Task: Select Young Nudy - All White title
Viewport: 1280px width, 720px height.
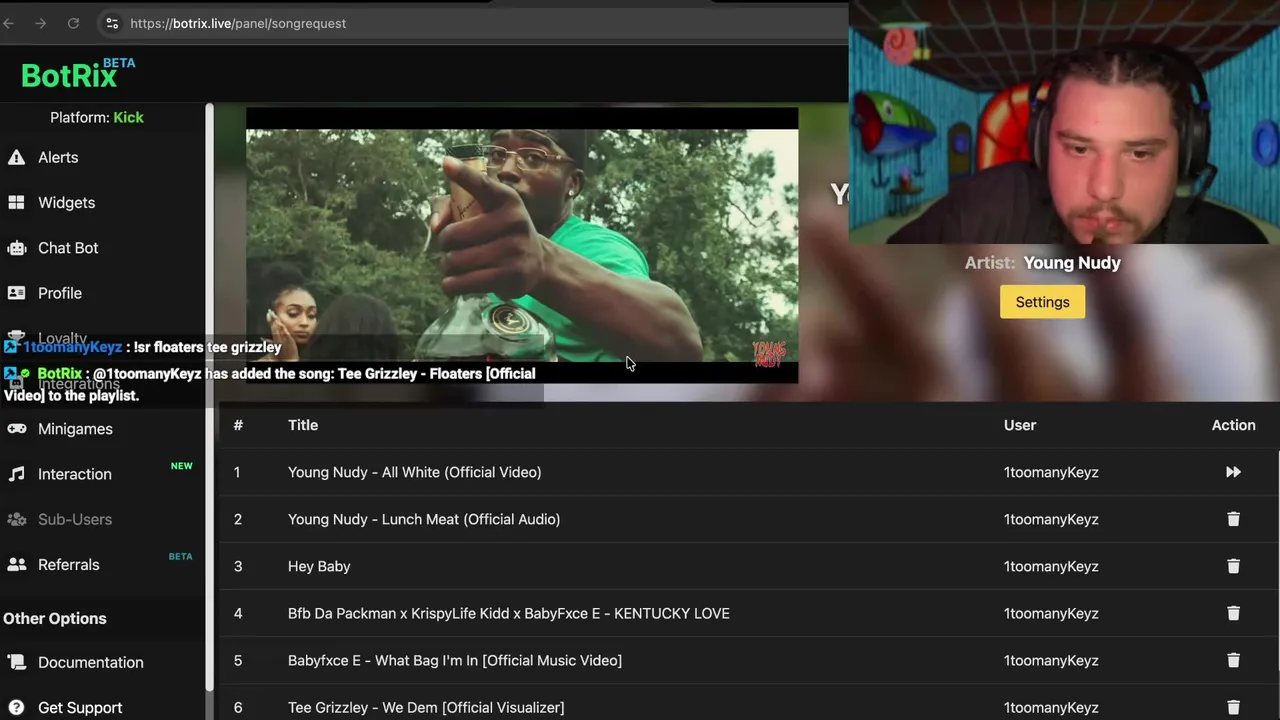Action: tap(414, 472)
